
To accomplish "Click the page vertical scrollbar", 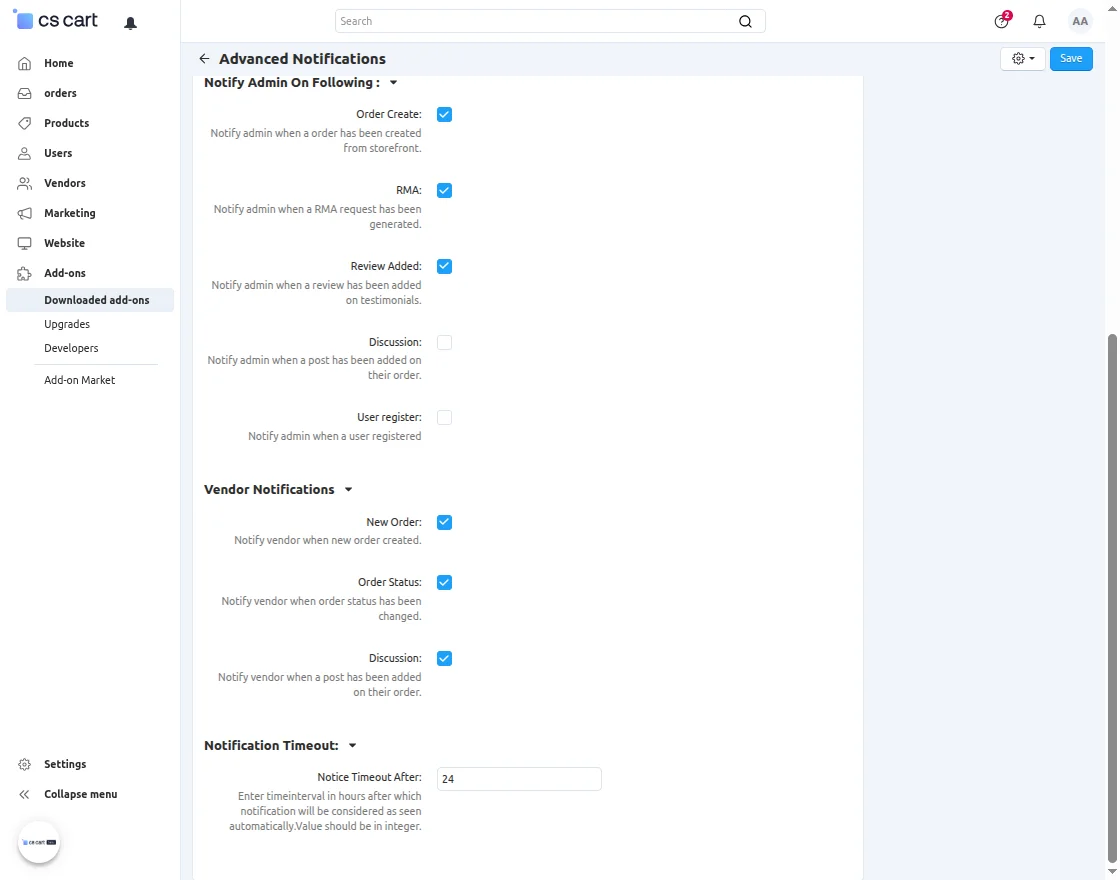I will [1112, 599].
